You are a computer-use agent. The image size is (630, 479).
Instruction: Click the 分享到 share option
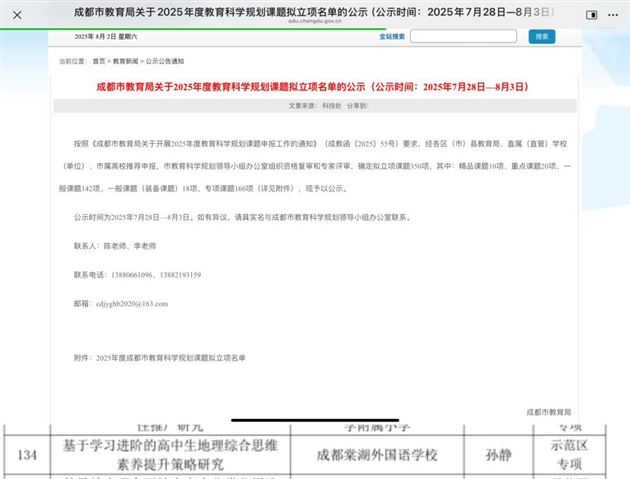(x=358, y=104)
